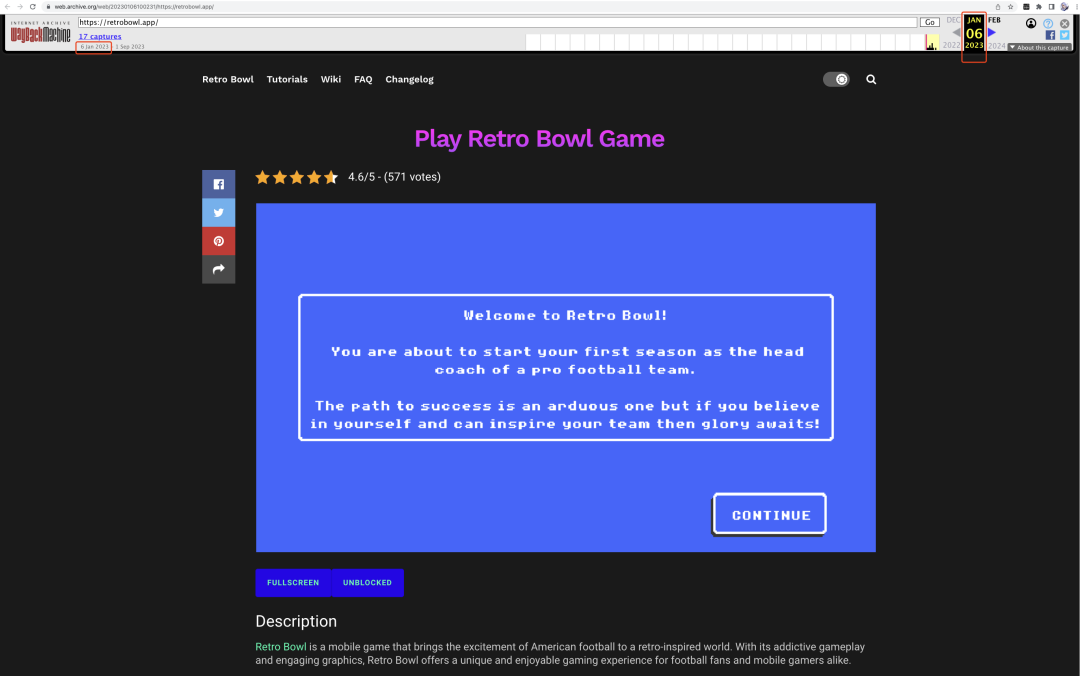Click the 2022 year label
This screenshot has height=676, width=1080.
coord(951,45)
